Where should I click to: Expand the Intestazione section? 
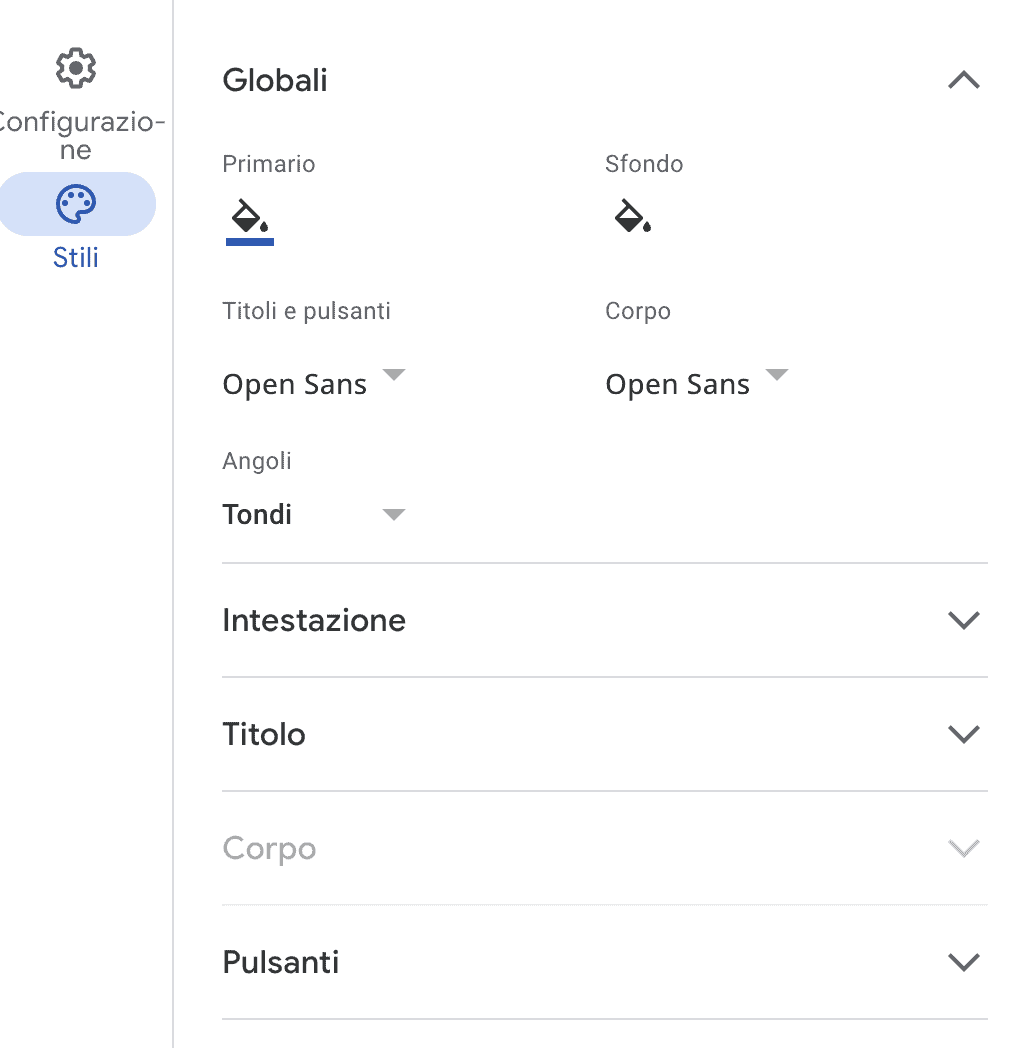pos(962,620)
